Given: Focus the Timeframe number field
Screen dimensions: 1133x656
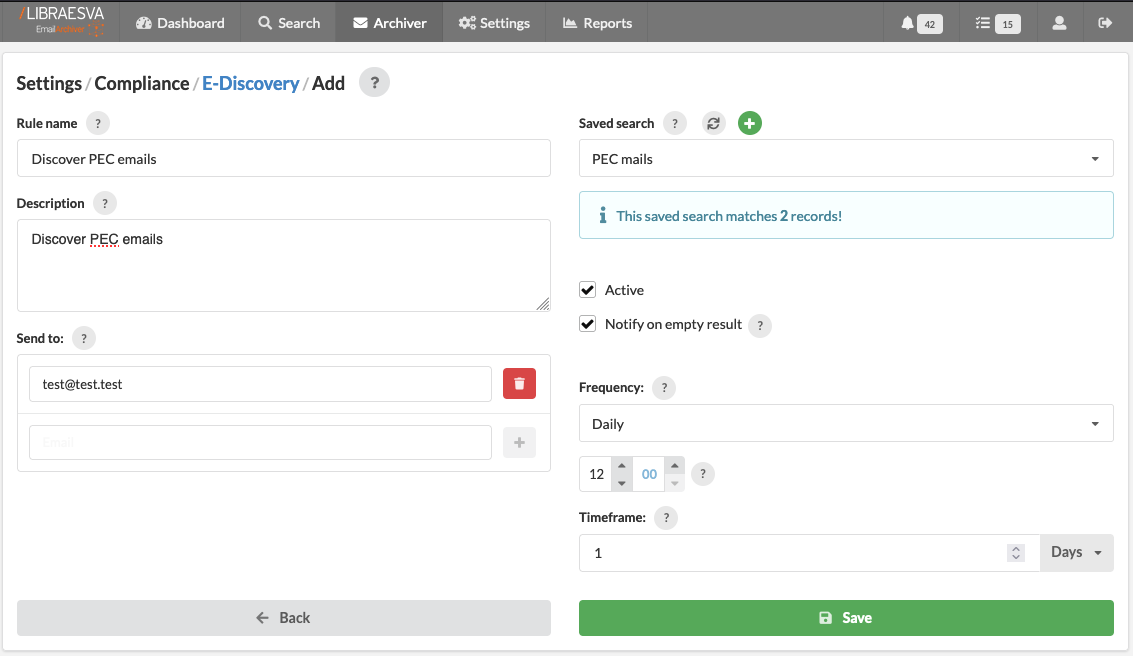Looking at the screenshot, I should click(809, 553).
